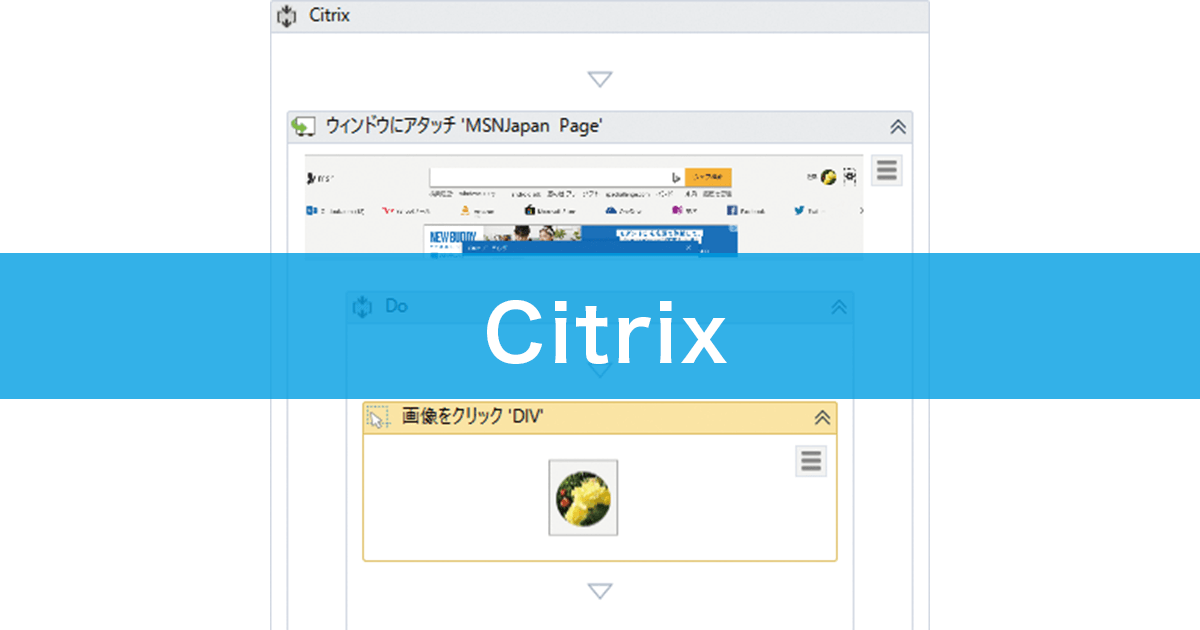Click the Do container icon
This screenshot has width=1200, height=630.
[363, 307]
